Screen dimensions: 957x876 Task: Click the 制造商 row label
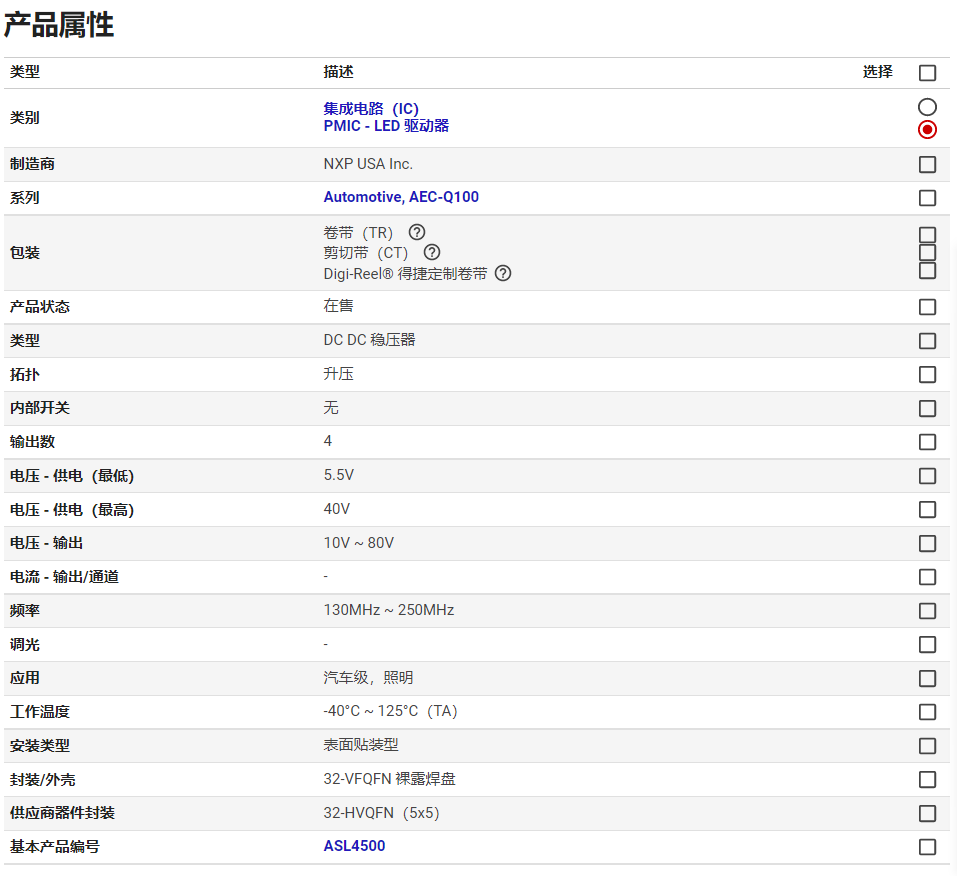tap(32, 164)
